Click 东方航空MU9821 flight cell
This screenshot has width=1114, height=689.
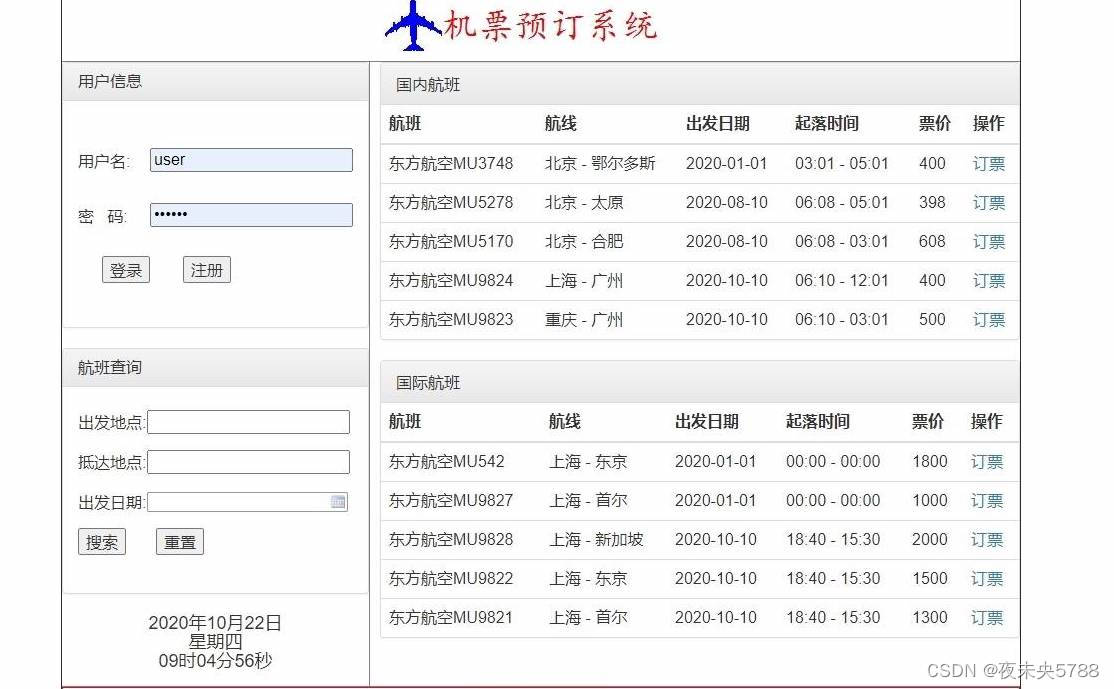pos(450,618)
